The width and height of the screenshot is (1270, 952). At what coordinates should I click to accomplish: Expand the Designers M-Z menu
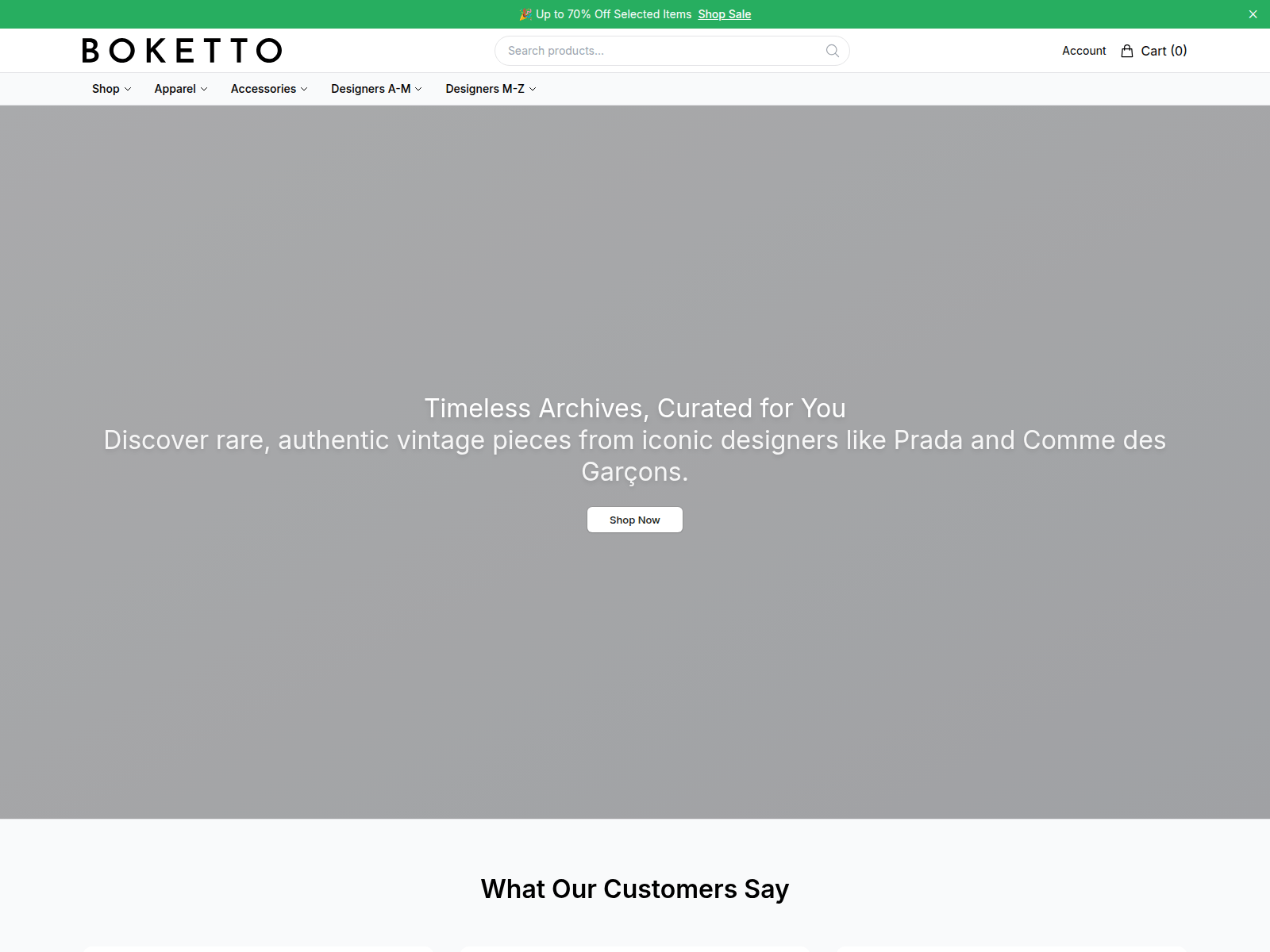coord(491,89)
